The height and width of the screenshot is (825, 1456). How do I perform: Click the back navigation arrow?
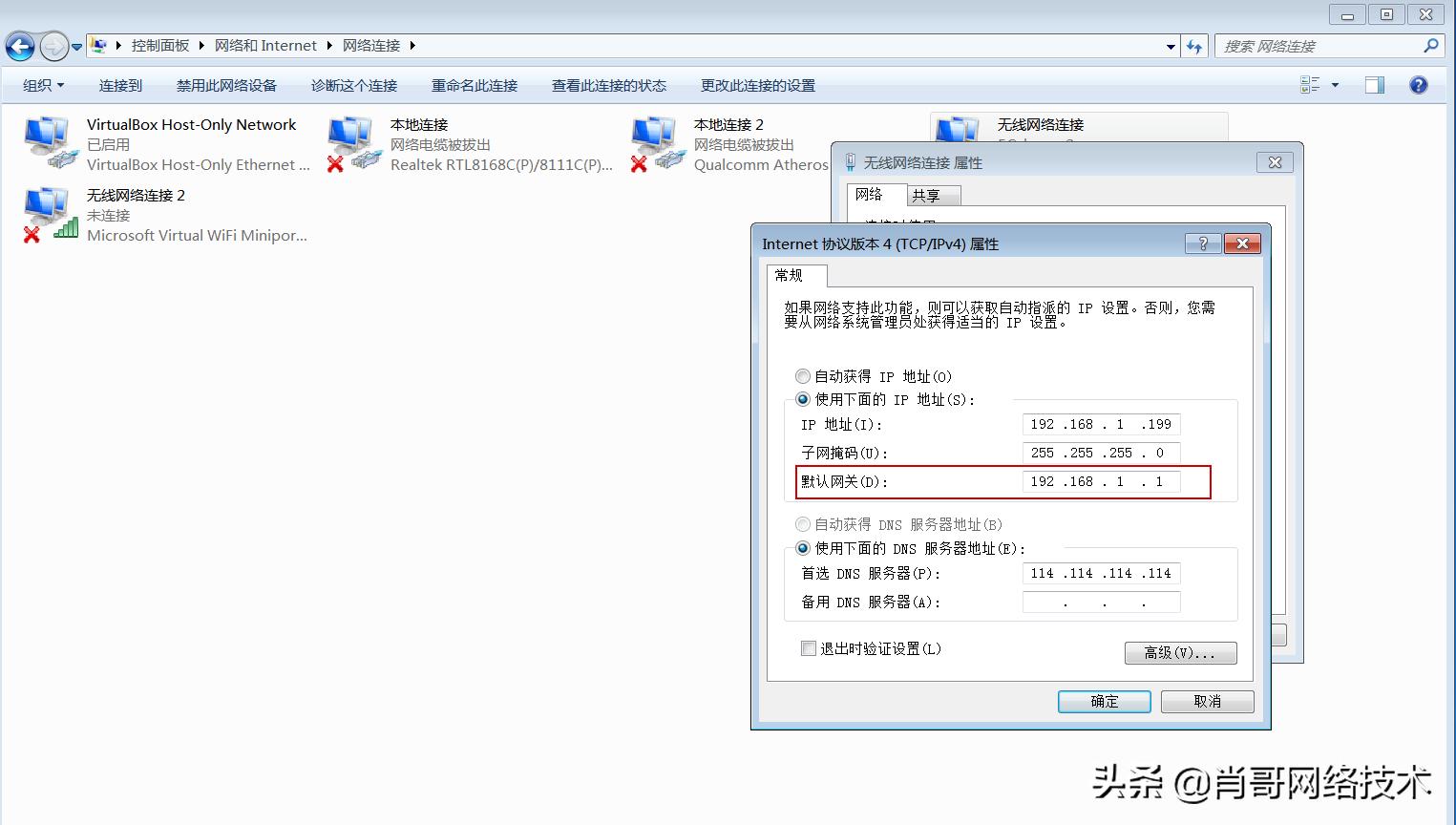pyautogui.click(x=19, y=45)
